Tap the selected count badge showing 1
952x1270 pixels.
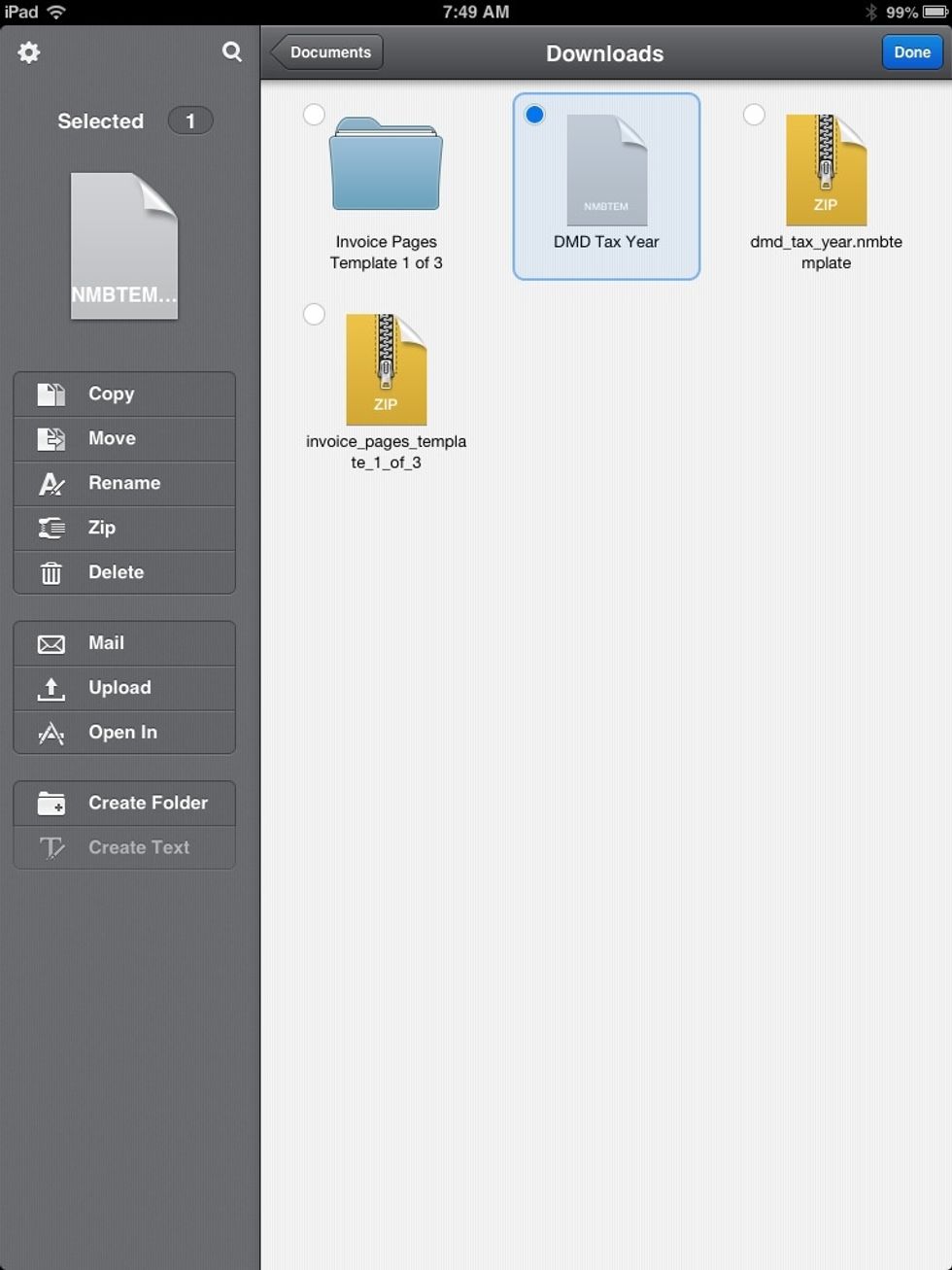190,120
